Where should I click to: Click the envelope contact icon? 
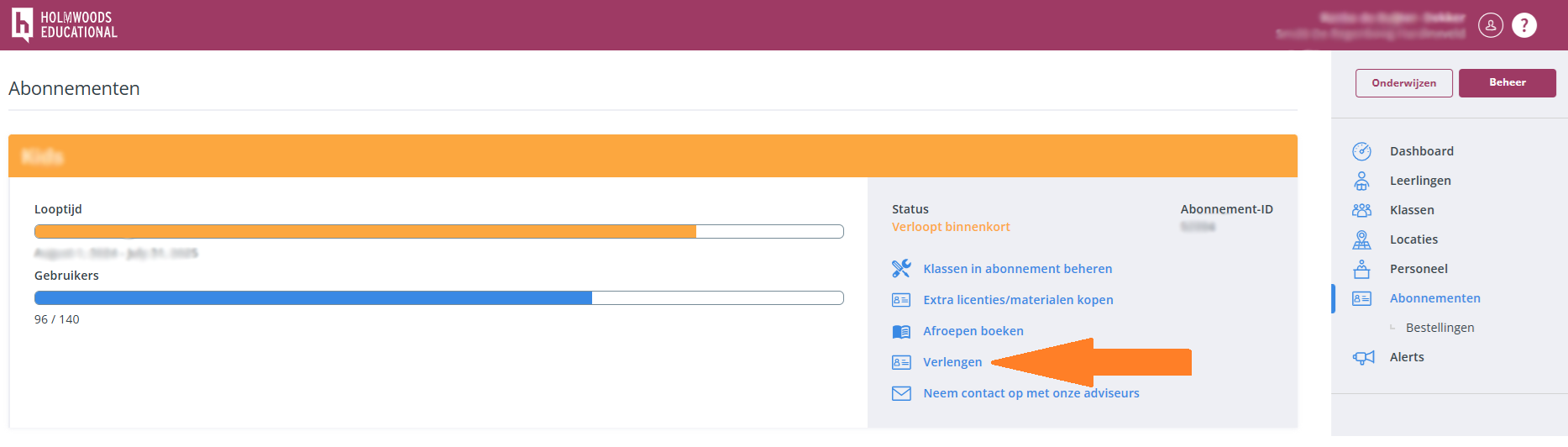[x=901, y=393]
